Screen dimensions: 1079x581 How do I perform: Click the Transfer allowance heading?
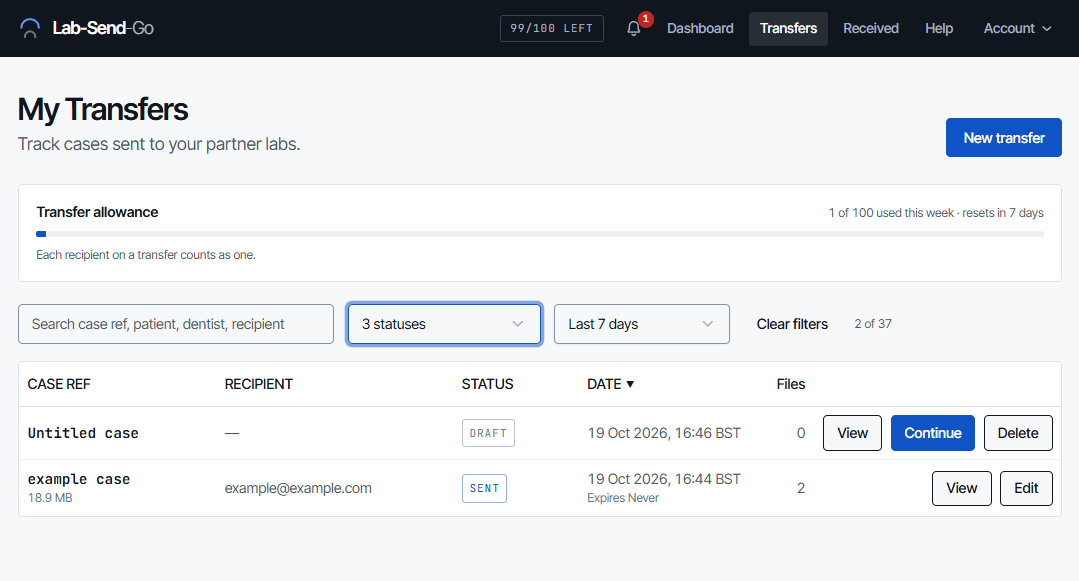[97, 212]
